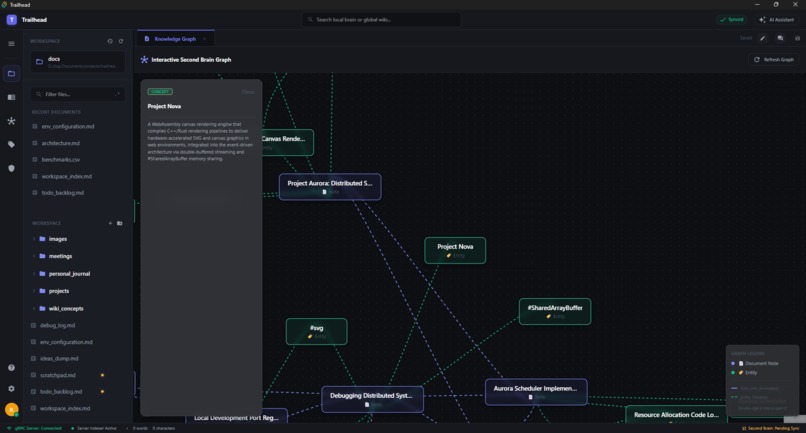Select the #svg graph node
The width and height of the screenshot is (806, 433).
pos(317,332)
